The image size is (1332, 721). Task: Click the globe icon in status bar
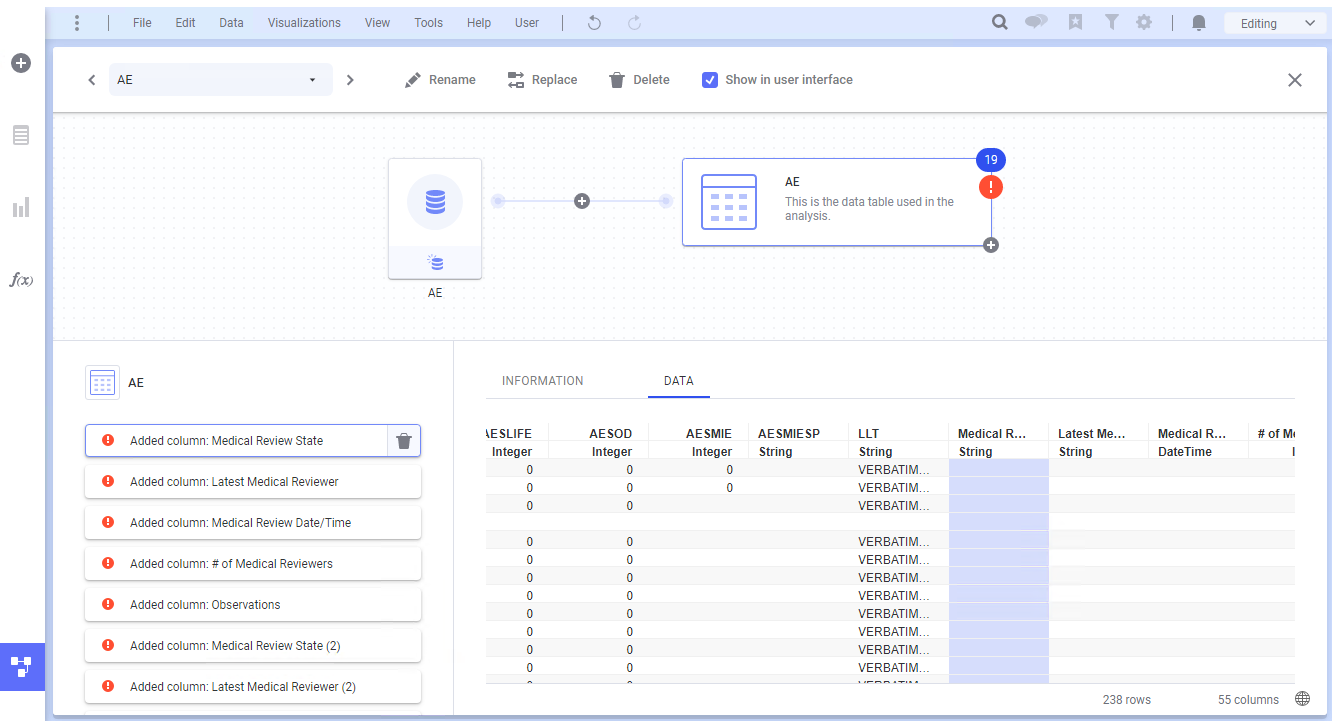[1302, 699]
